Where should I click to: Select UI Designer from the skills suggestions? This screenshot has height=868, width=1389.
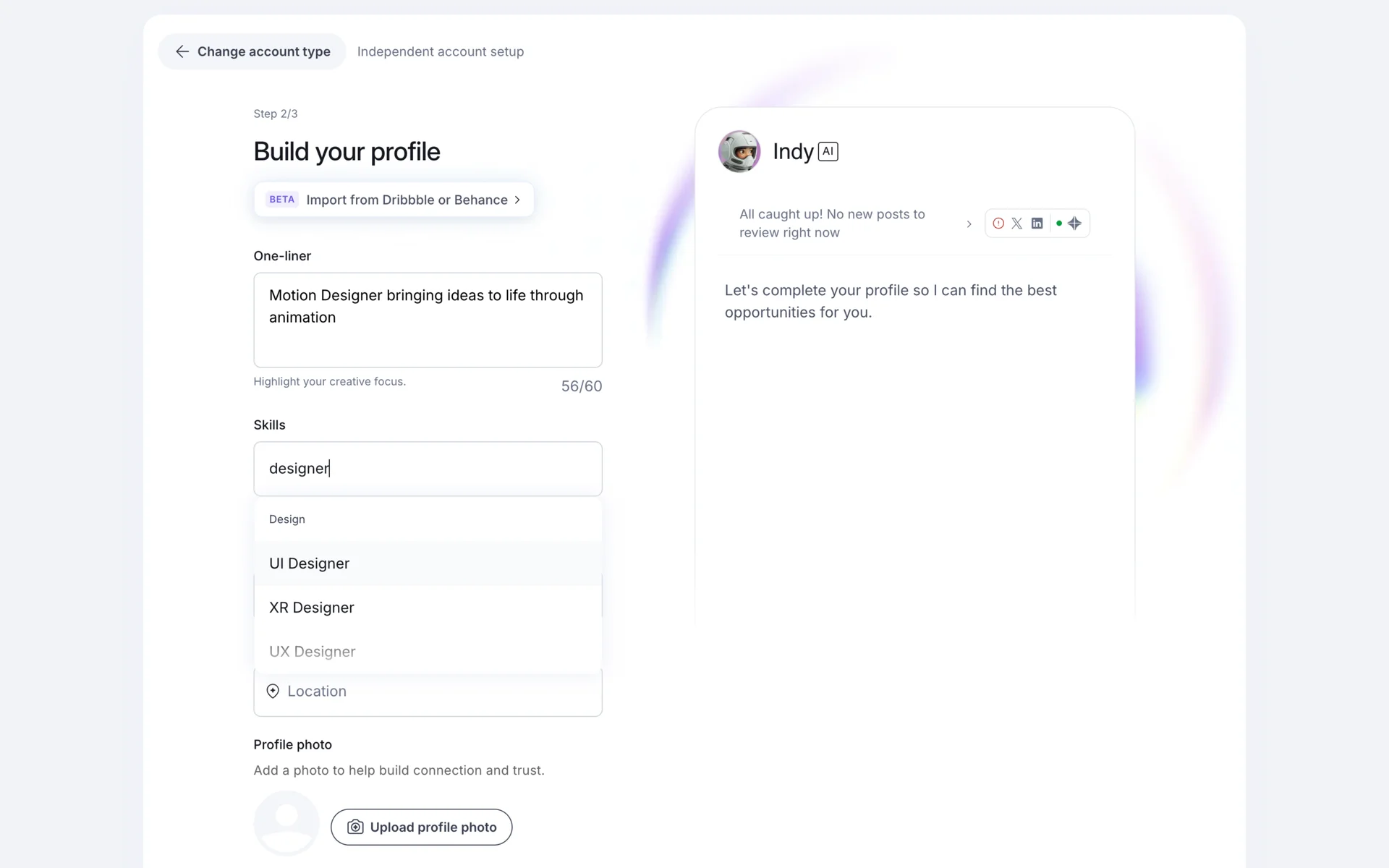pos(309,563)
